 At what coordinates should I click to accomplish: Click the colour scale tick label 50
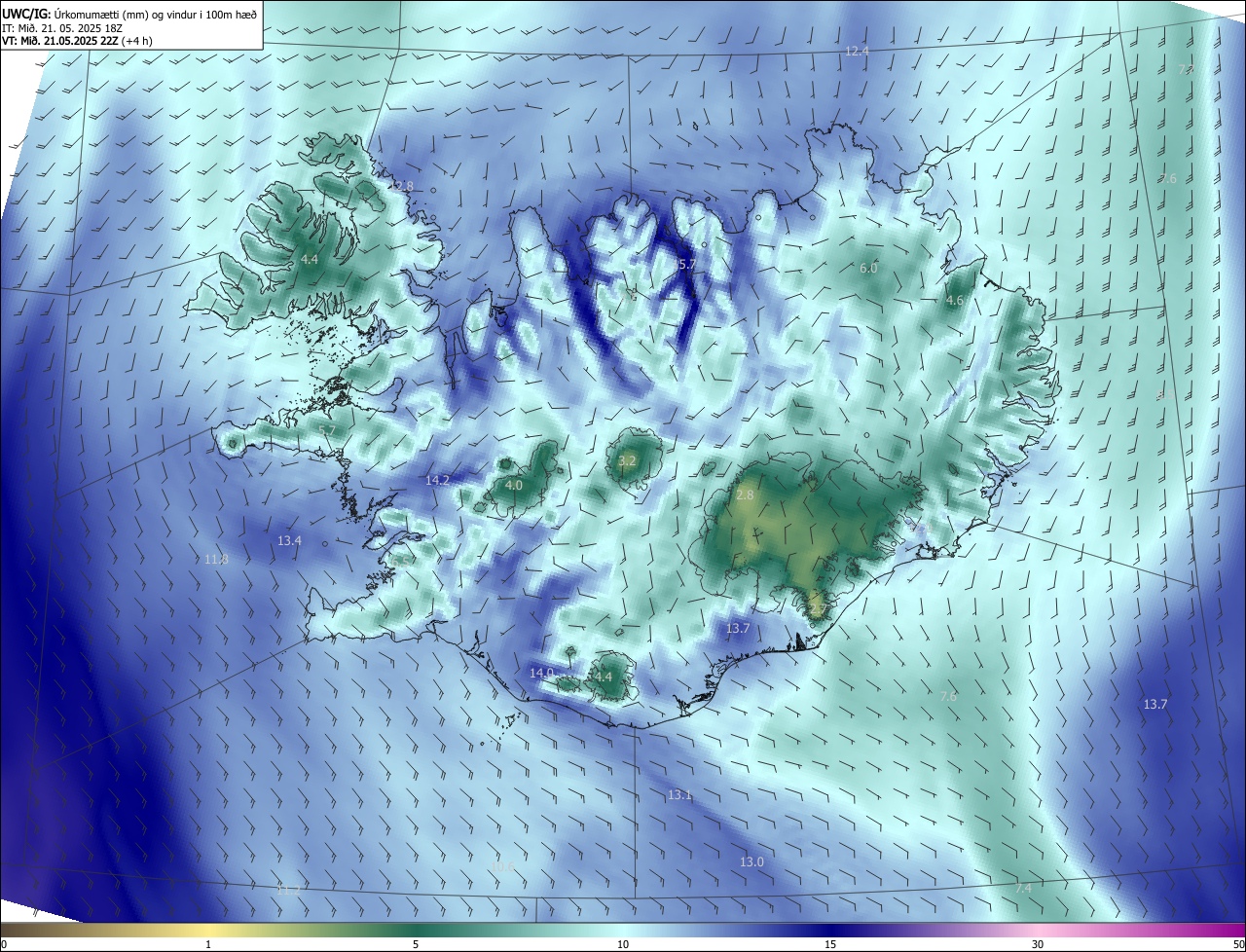(x=1238, y=944)
